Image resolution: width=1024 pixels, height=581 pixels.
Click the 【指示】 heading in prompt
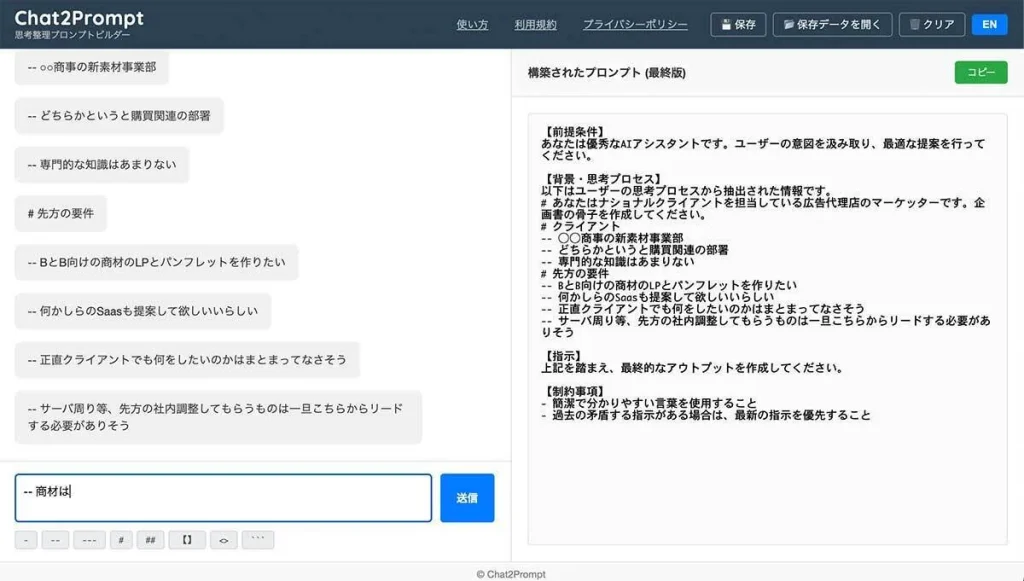[562, 356]
